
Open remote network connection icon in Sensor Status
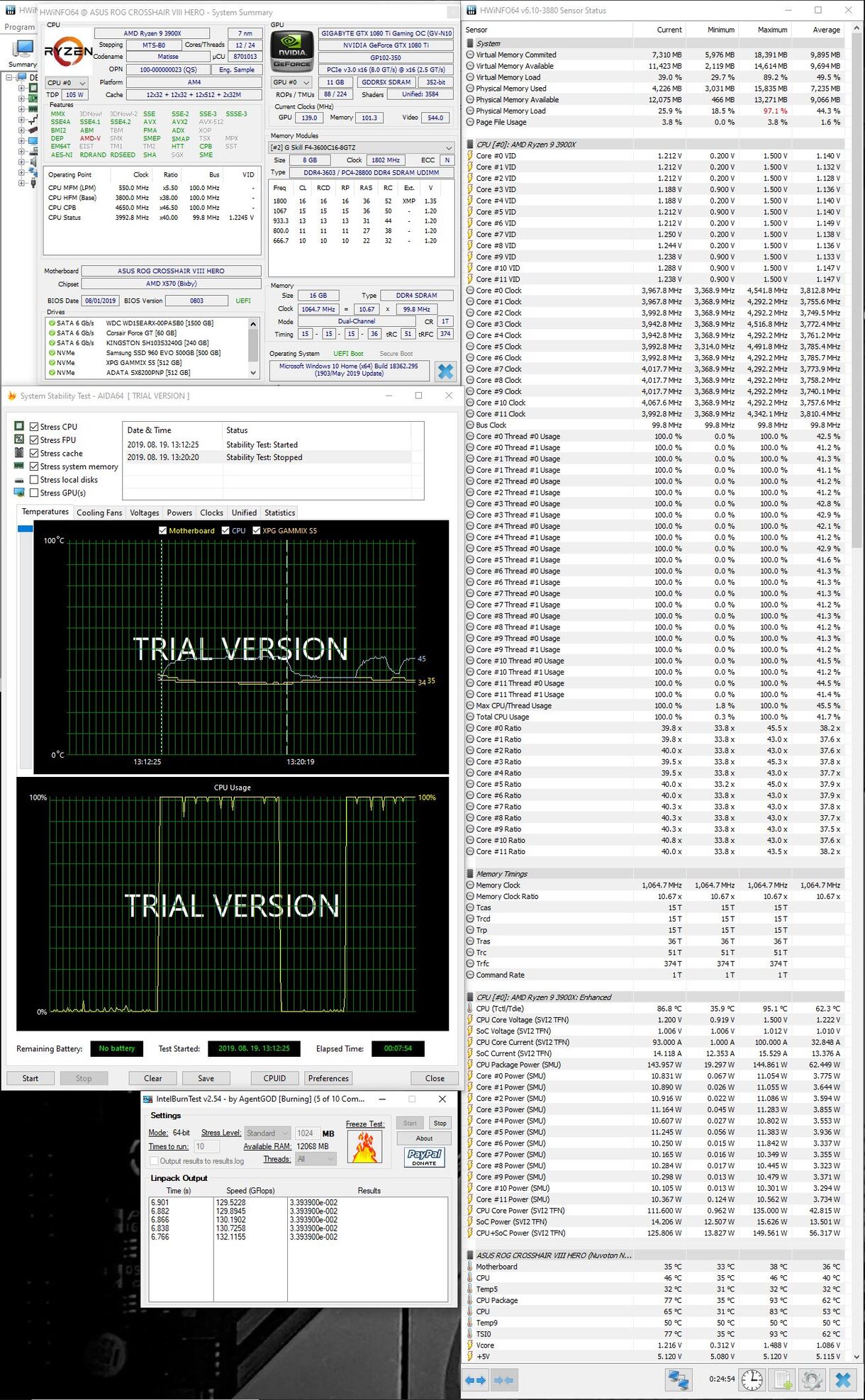coord(679,1379)
